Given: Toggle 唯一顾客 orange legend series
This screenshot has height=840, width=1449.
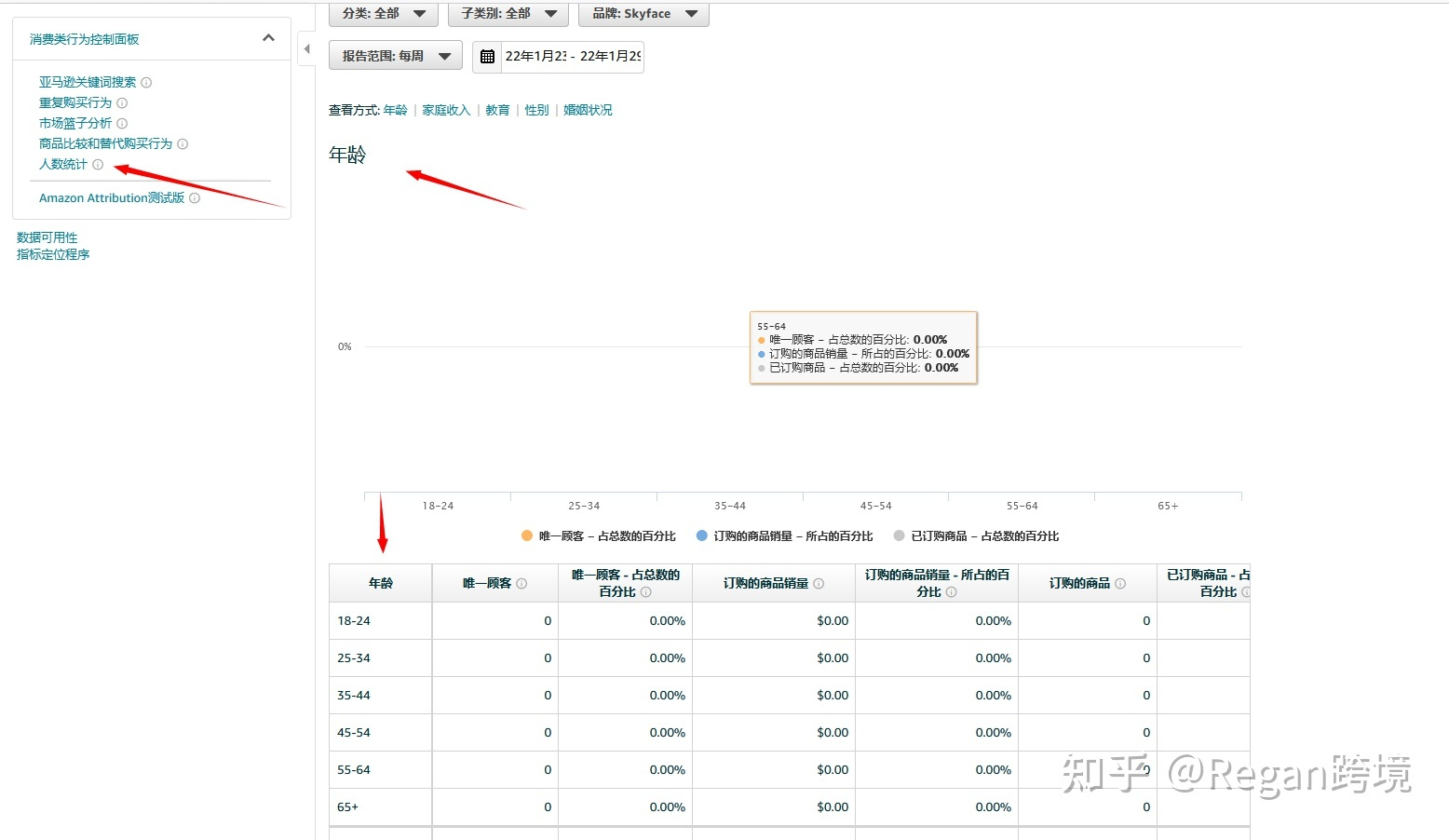Looking at the screenshot, I should click(527, 535).
